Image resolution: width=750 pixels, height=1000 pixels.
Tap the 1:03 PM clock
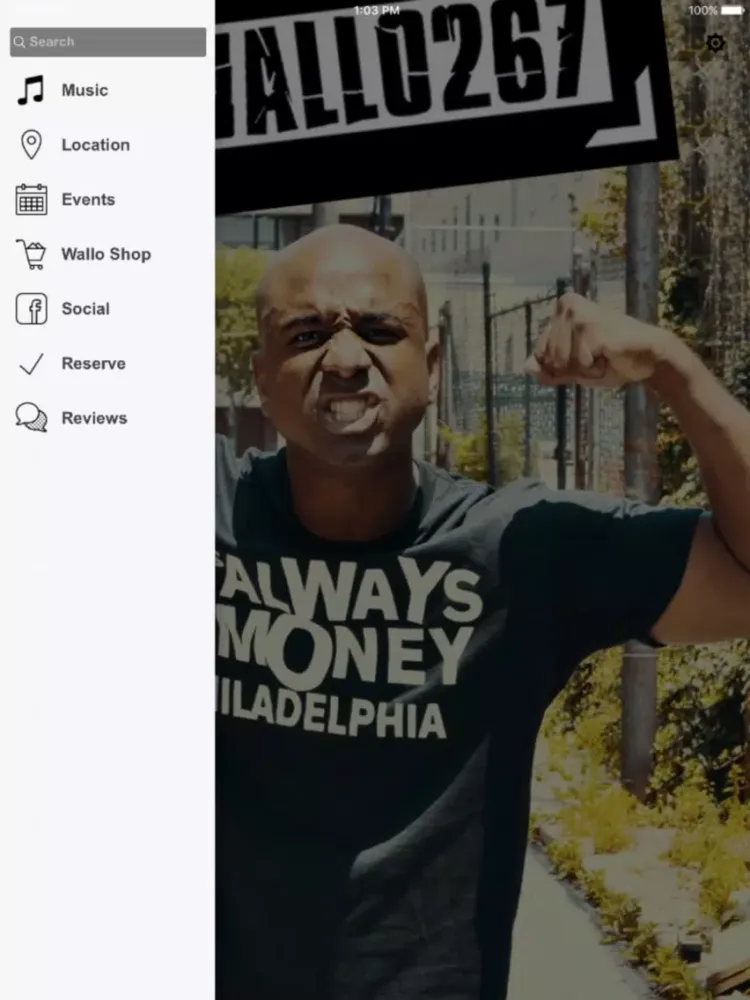[x=377, y=10]
